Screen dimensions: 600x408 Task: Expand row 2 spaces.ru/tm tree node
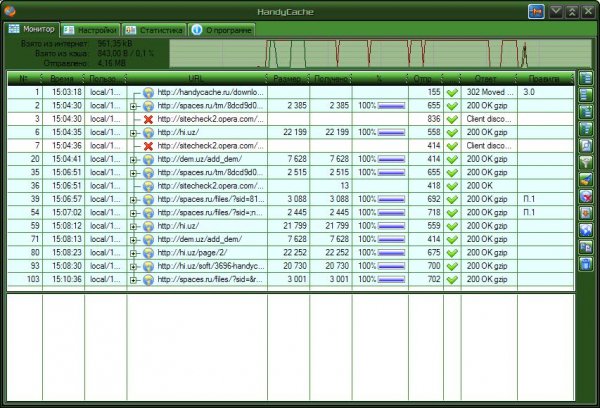coord(133,106)
